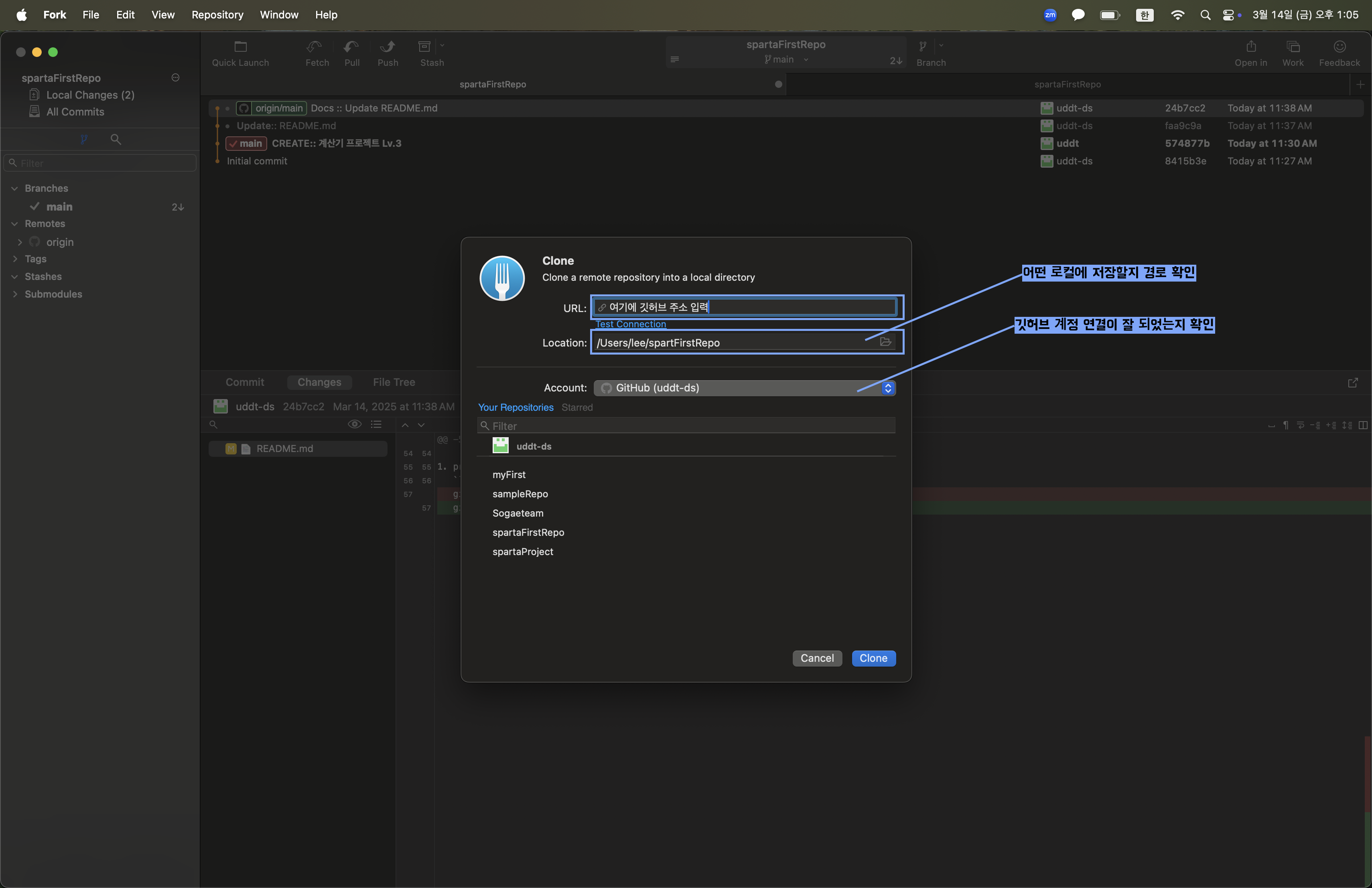Open the Work workspace icon
This screenshot has width=1372, height=888.
point(1293,47)
